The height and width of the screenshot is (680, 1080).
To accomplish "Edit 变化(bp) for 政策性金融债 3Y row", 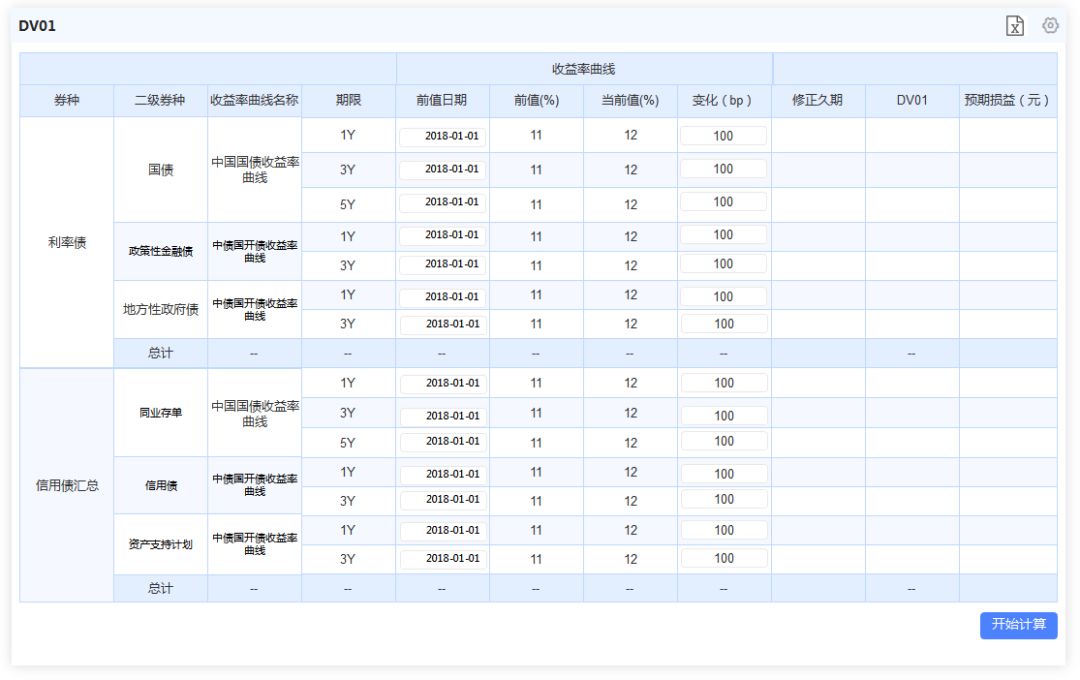I will pyautogui.click(x=723, y=264).
